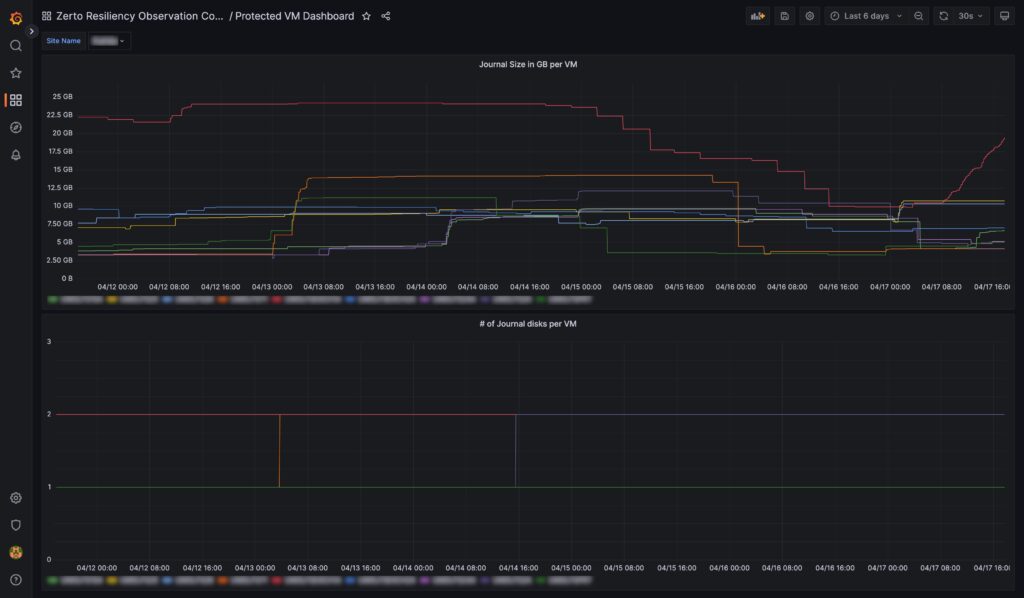Image resolution: width=1024 pixels, height=598 pixels.
Task: Refresh the dashboard with circular arrows icon
Action: tap(944, 16)
